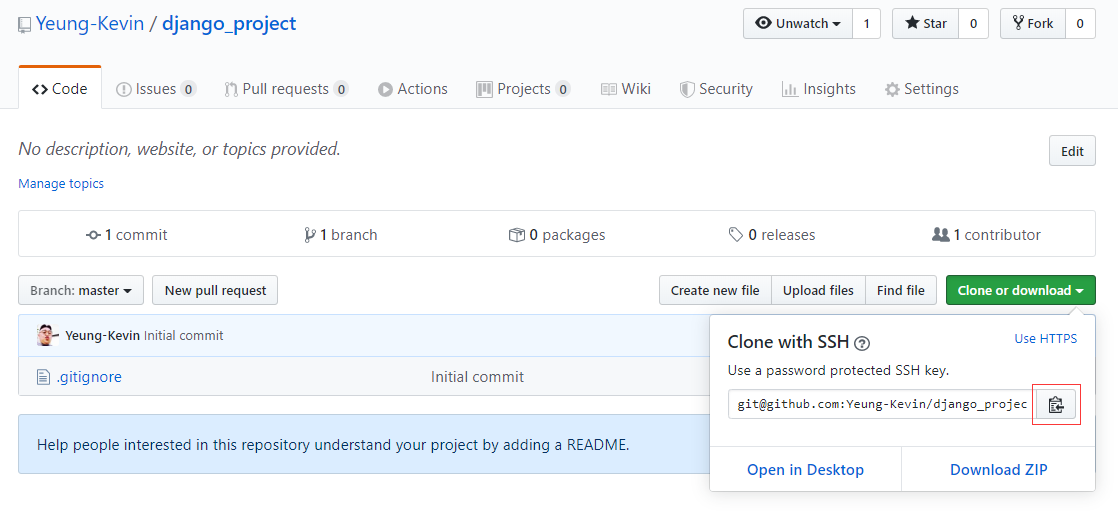Expand the Branch: master selector

coord(81,290)
